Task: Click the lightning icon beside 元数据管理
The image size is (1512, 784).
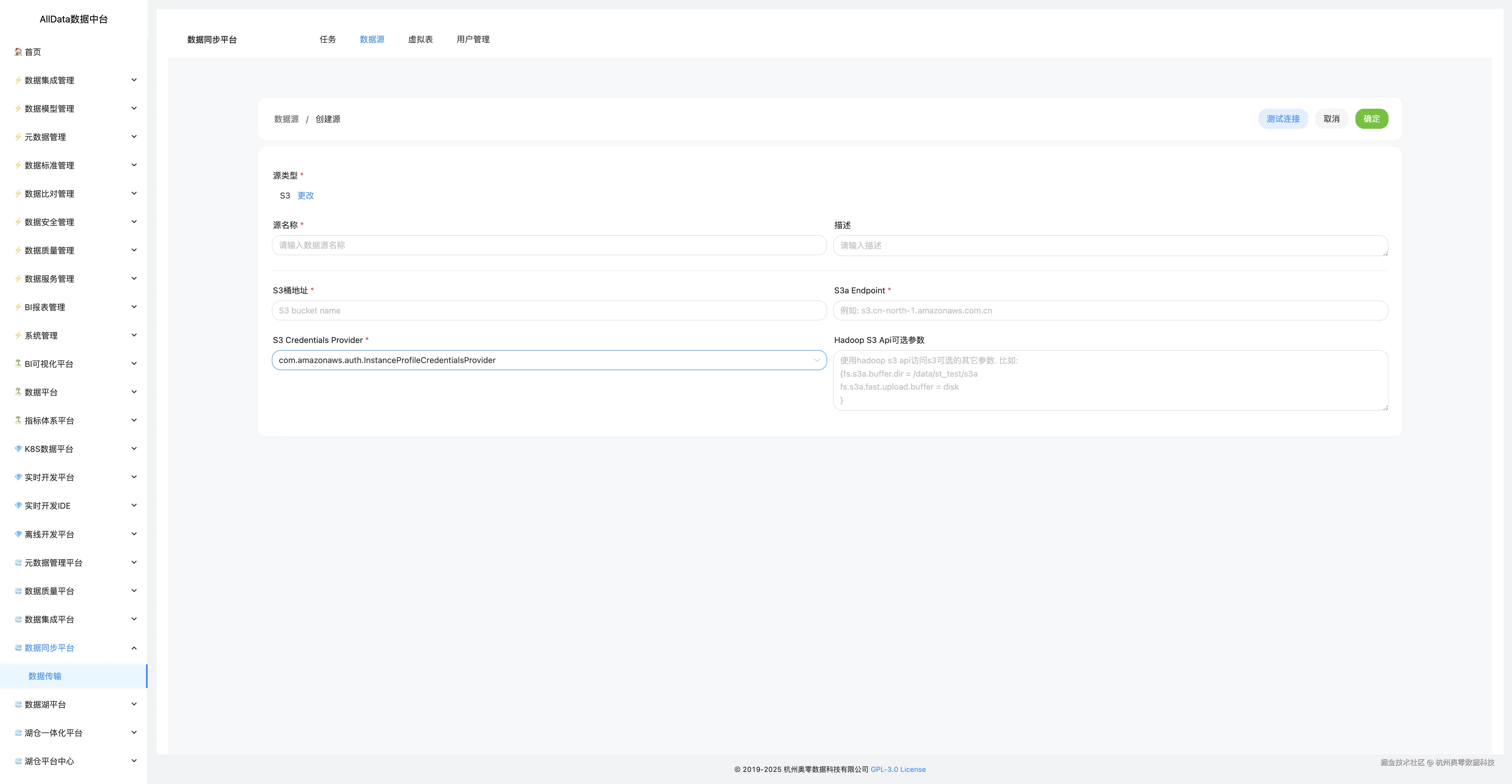Action: pos(18,137)
